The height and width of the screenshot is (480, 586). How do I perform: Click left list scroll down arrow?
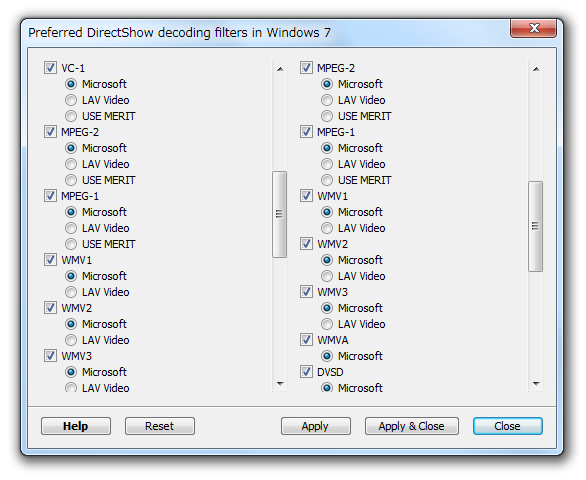click(280, 384)
